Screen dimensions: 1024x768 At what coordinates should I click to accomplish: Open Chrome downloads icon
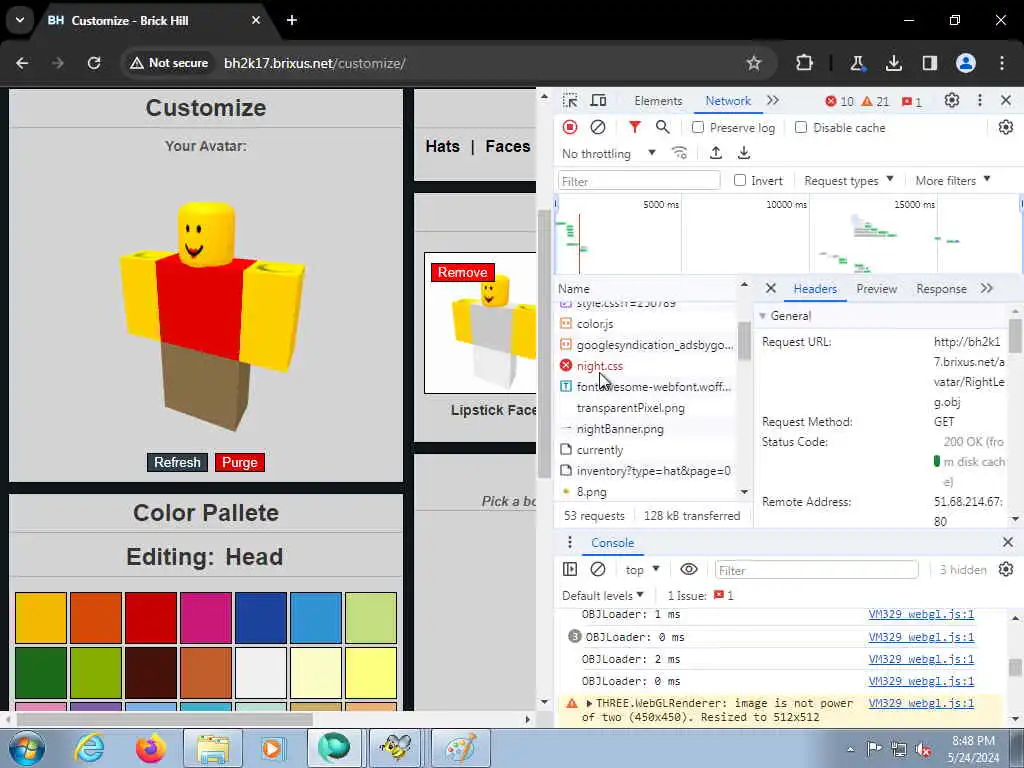pos(893,63)
